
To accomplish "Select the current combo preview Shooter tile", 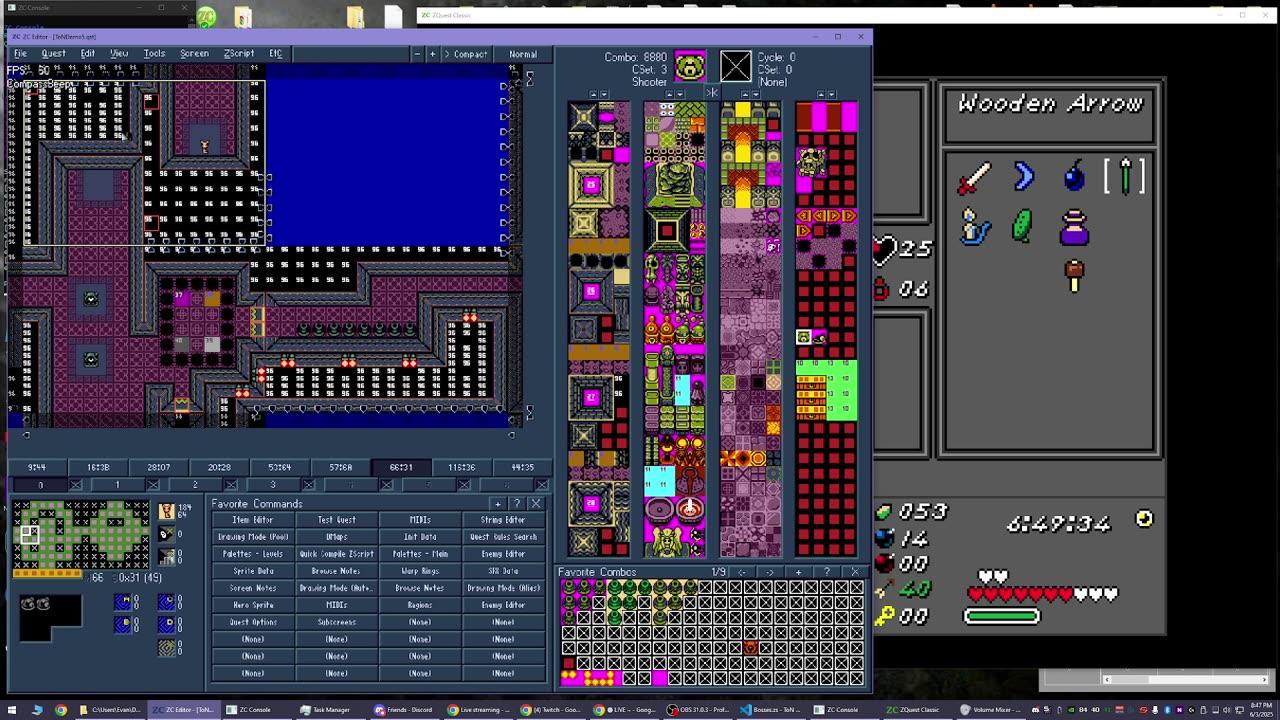I will [690, 67].
